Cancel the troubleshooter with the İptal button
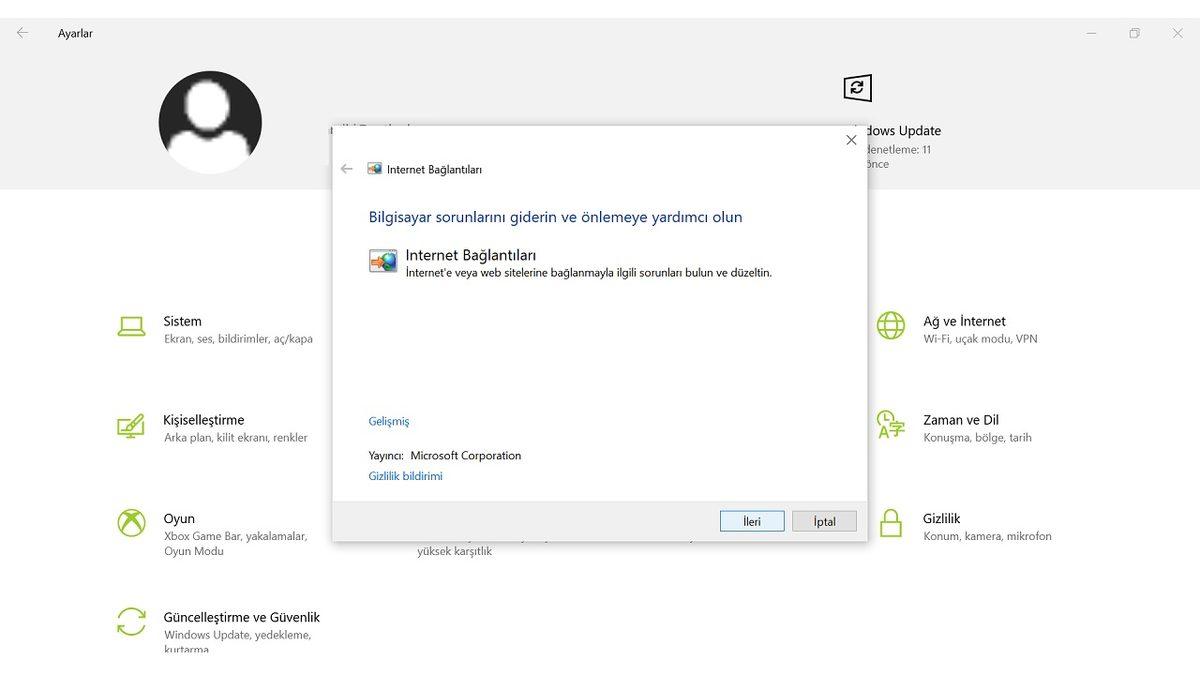 click(x=824, y=521)
